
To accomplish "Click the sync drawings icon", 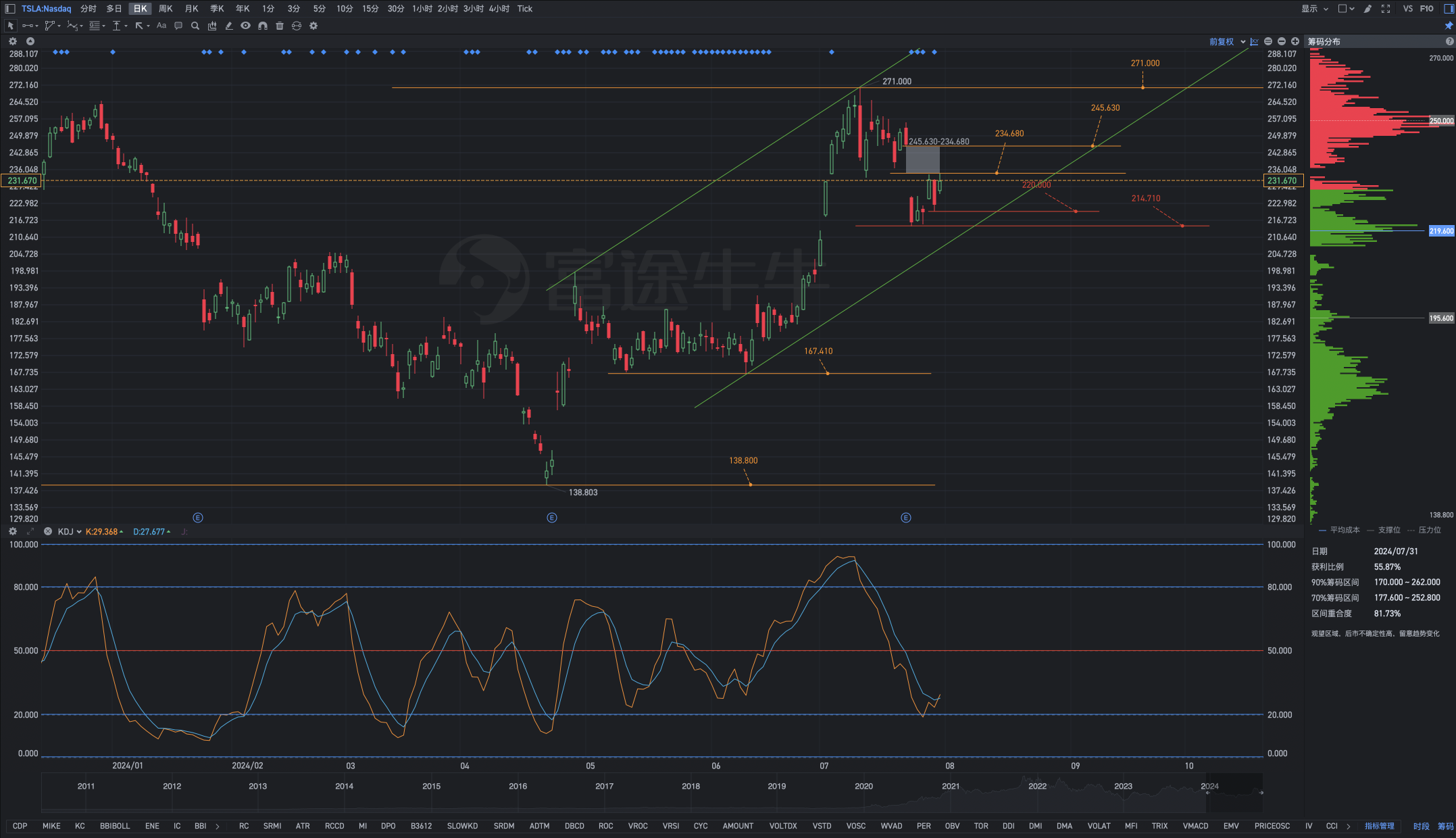I will click(297, 26).
